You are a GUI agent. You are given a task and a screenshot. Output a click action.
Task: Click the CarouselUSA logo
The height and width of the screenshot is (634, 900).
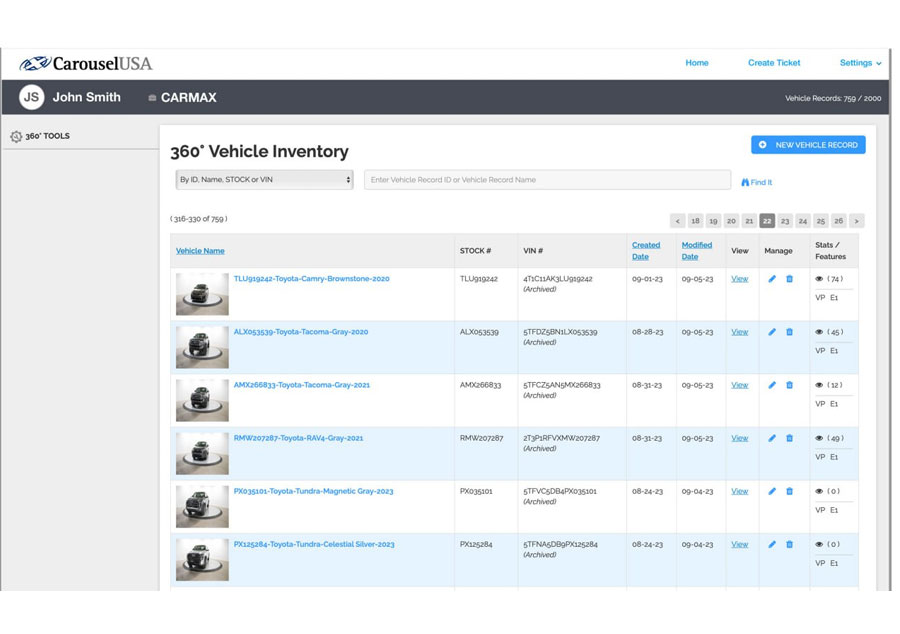86,63
